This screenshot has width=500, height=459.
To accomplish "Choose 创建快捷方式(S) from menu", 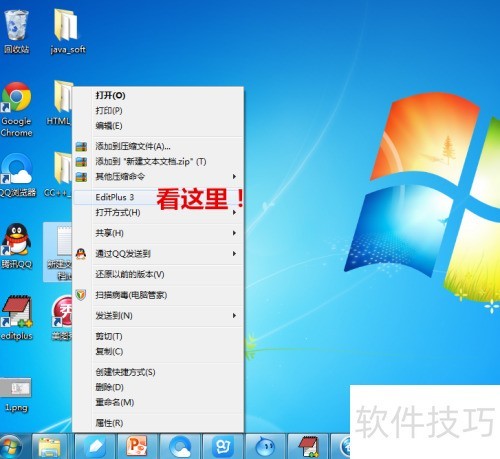I will coord(158,372).
